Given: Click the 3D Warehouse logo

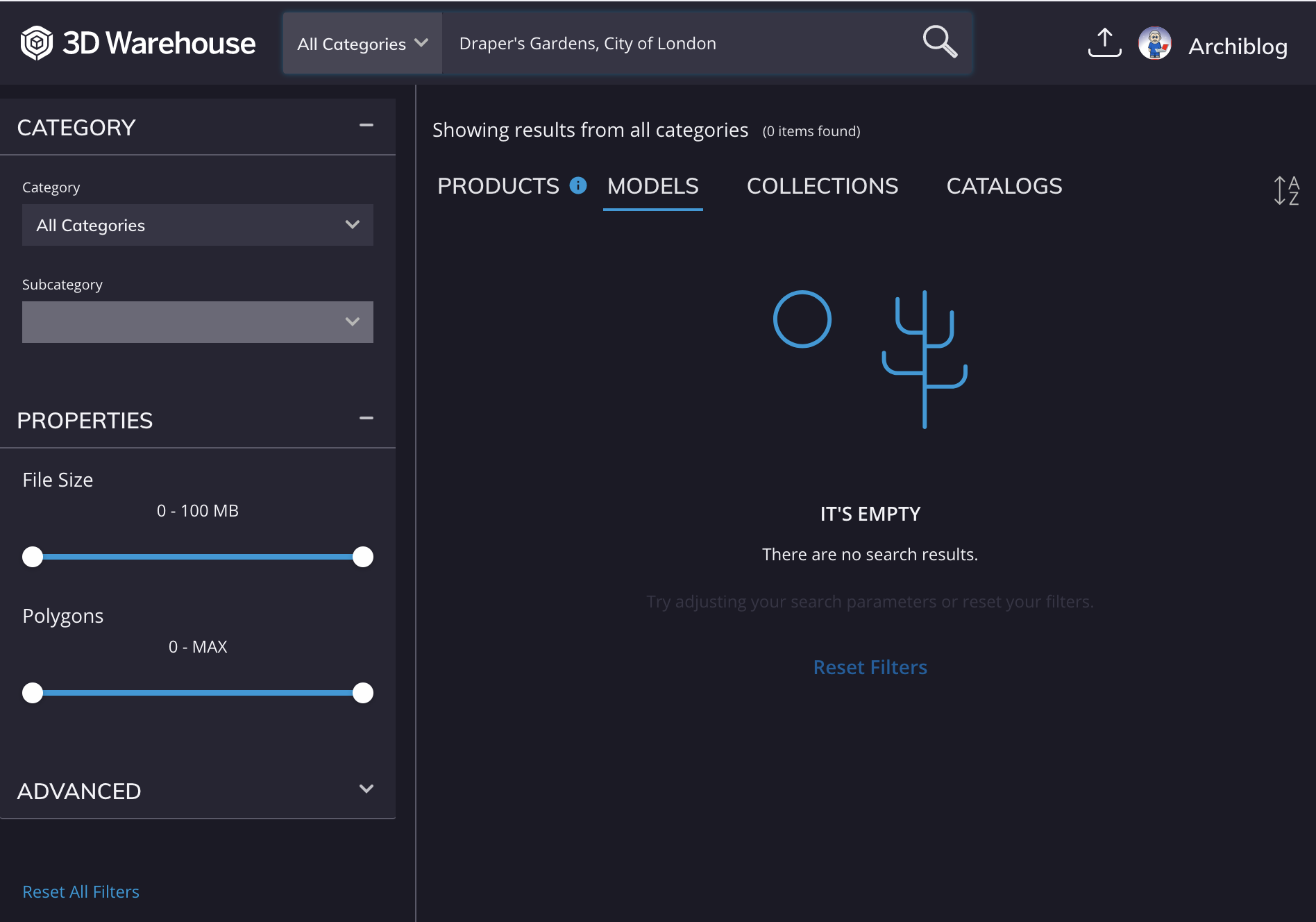Looking at the screenshot, I should 138,43.
